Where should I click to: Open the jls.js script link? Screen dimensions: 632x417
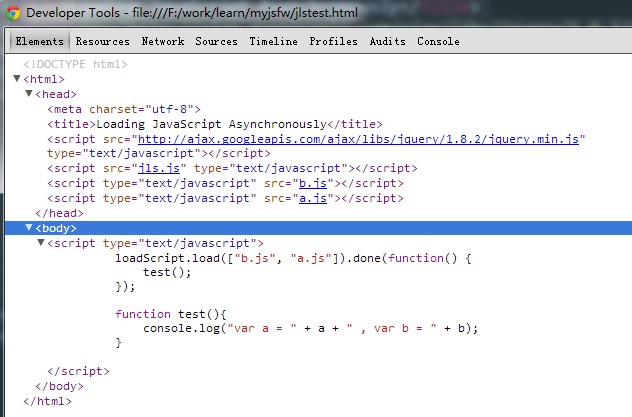(159, 168)
